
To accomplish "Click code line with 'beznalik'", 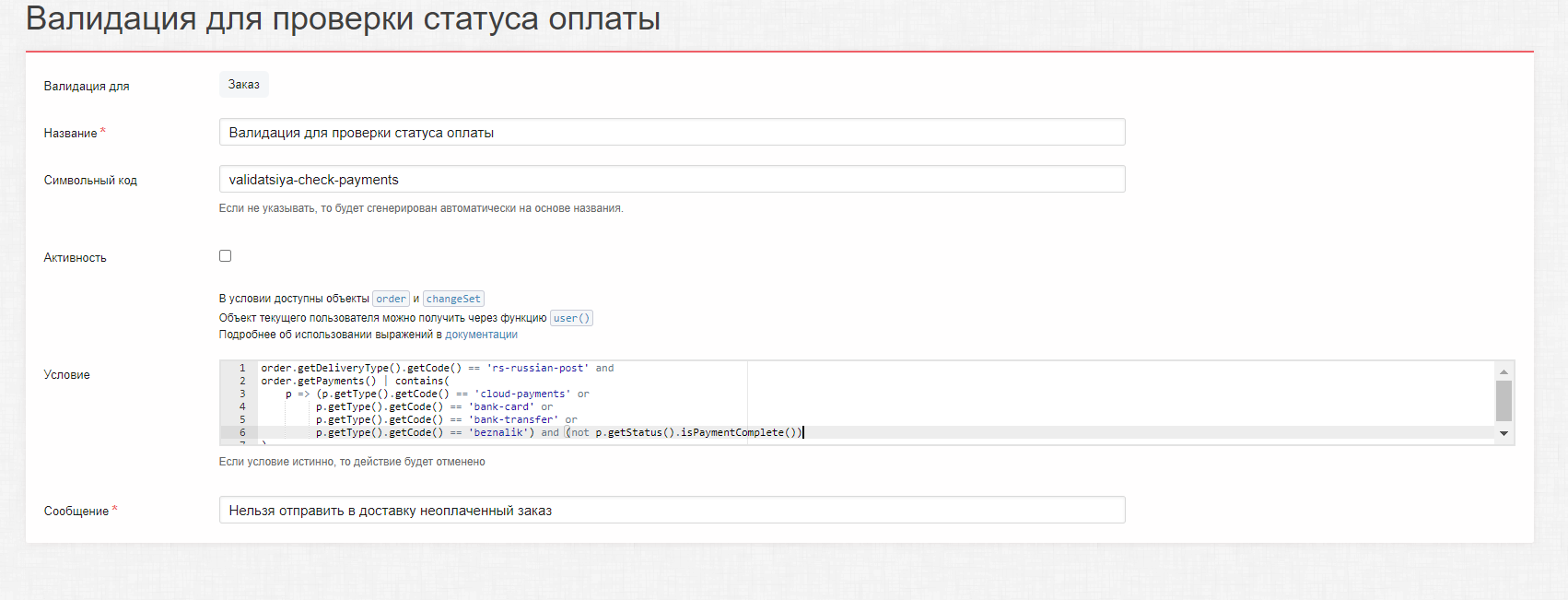I will (x=560, y=432).
